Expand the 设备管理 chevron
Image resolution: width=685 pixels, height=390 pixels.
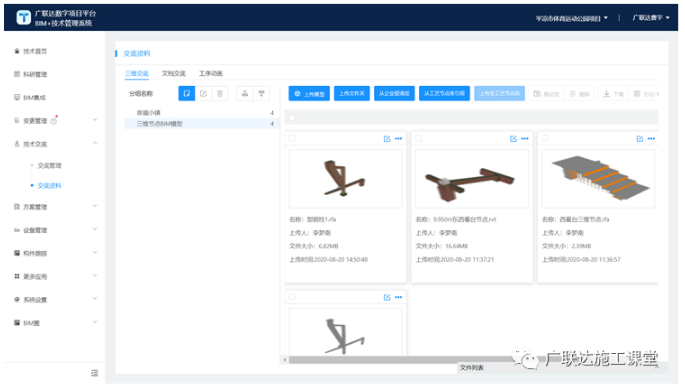click(95, 229)
